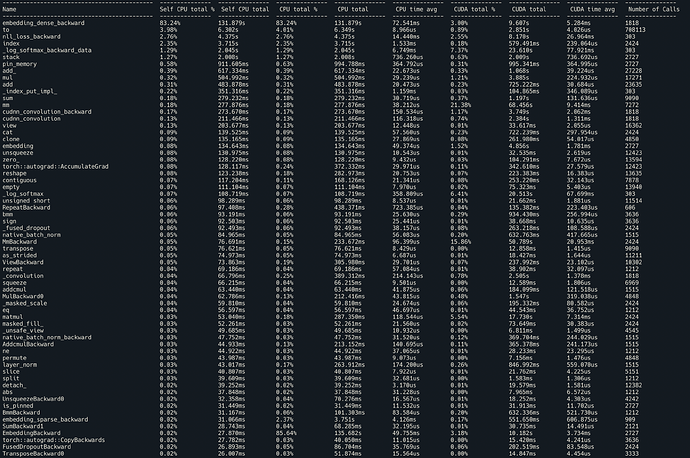Select the clone row name
690x458 pixels.
11,139
